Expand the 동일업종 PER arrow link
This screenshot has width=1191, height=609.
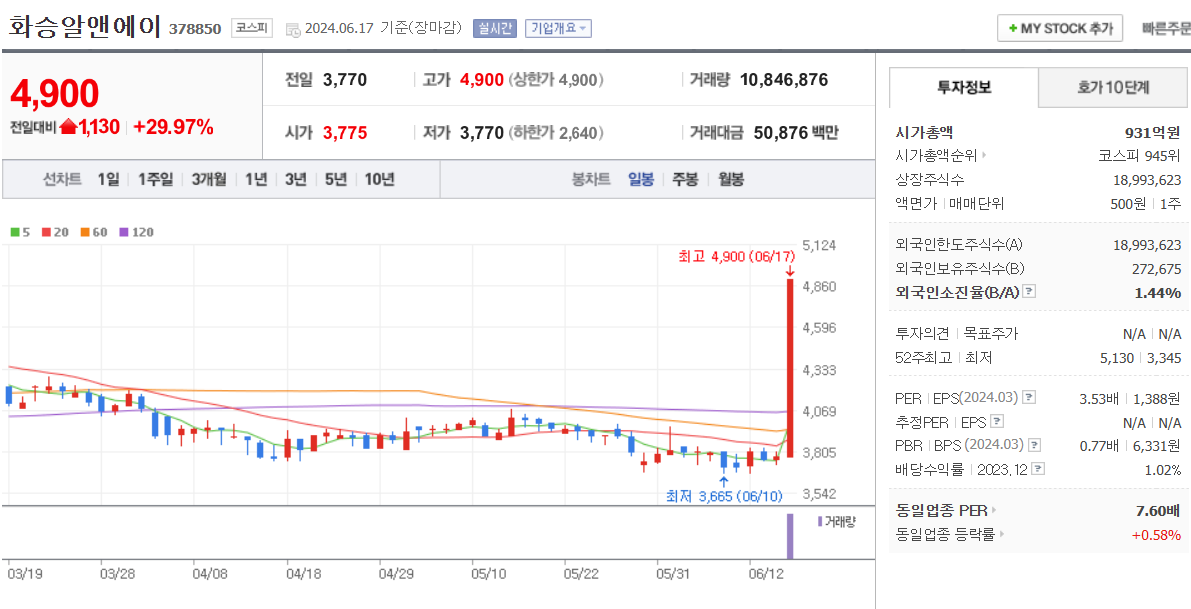point(994,510)
